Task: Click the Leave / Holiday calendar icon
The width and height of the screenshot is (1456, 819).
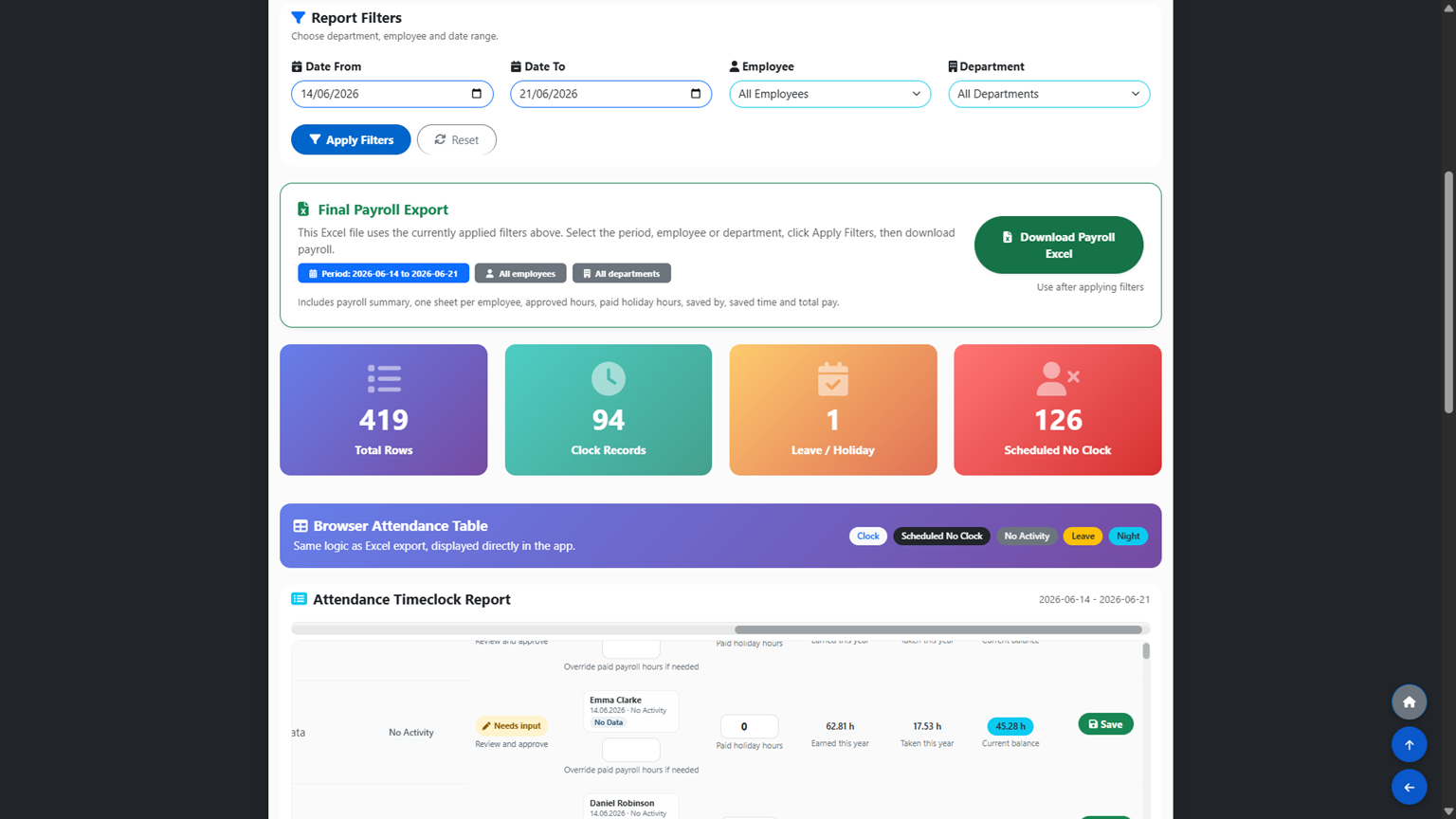Action: coord(833,379)
